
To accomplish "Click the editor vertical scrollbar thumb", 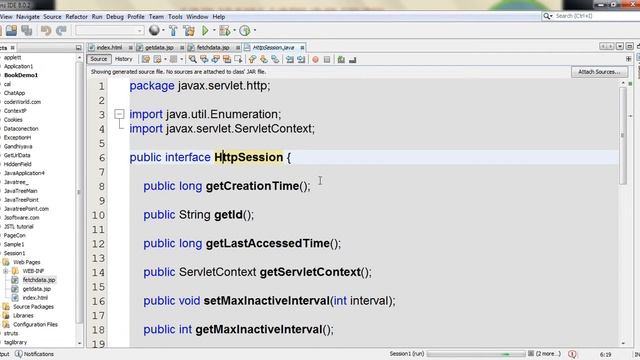I will click(622, 135).
